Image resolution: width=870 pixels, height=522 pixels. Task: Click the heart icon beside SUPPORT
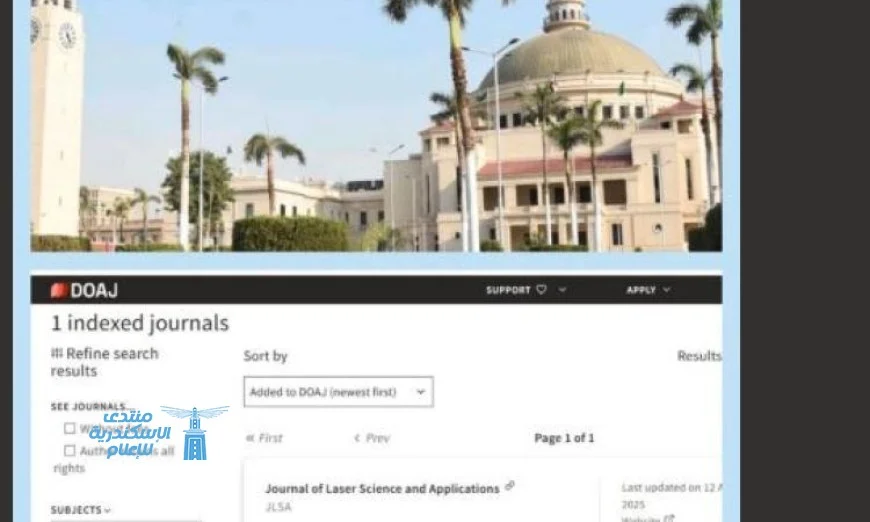pos(542,290)
